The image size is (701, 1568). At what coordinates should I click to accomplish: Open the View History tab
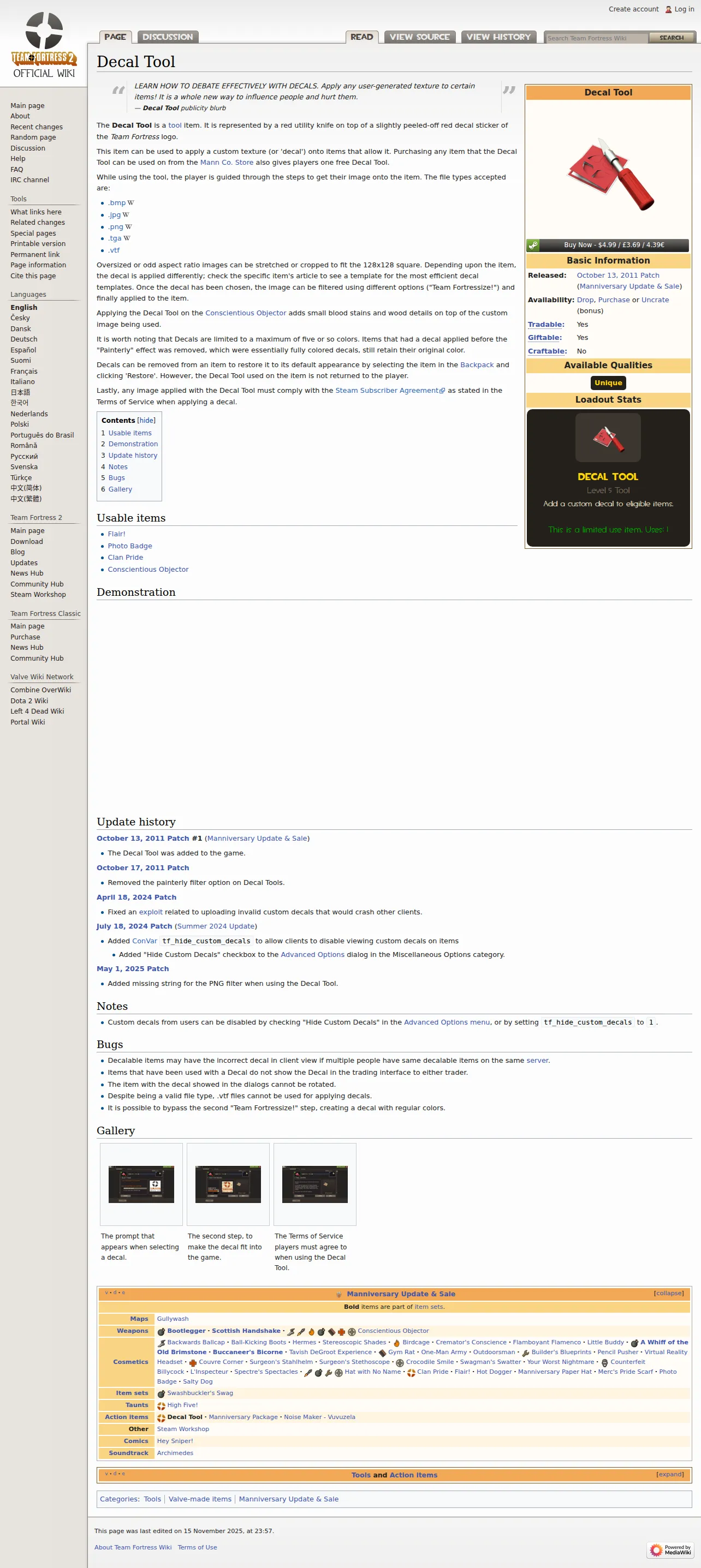tap(498, 37)
